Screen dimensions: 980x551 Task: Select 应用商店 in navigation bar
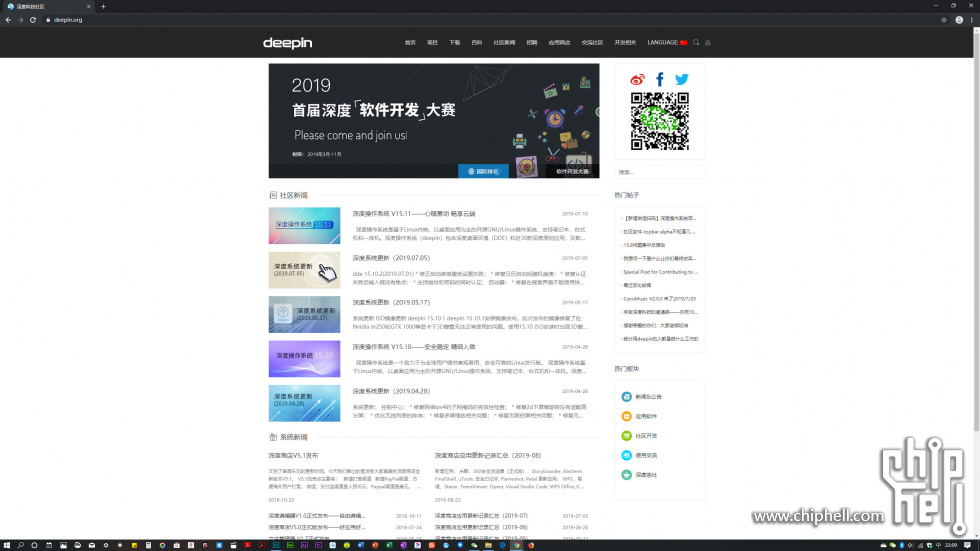point(559,42)
